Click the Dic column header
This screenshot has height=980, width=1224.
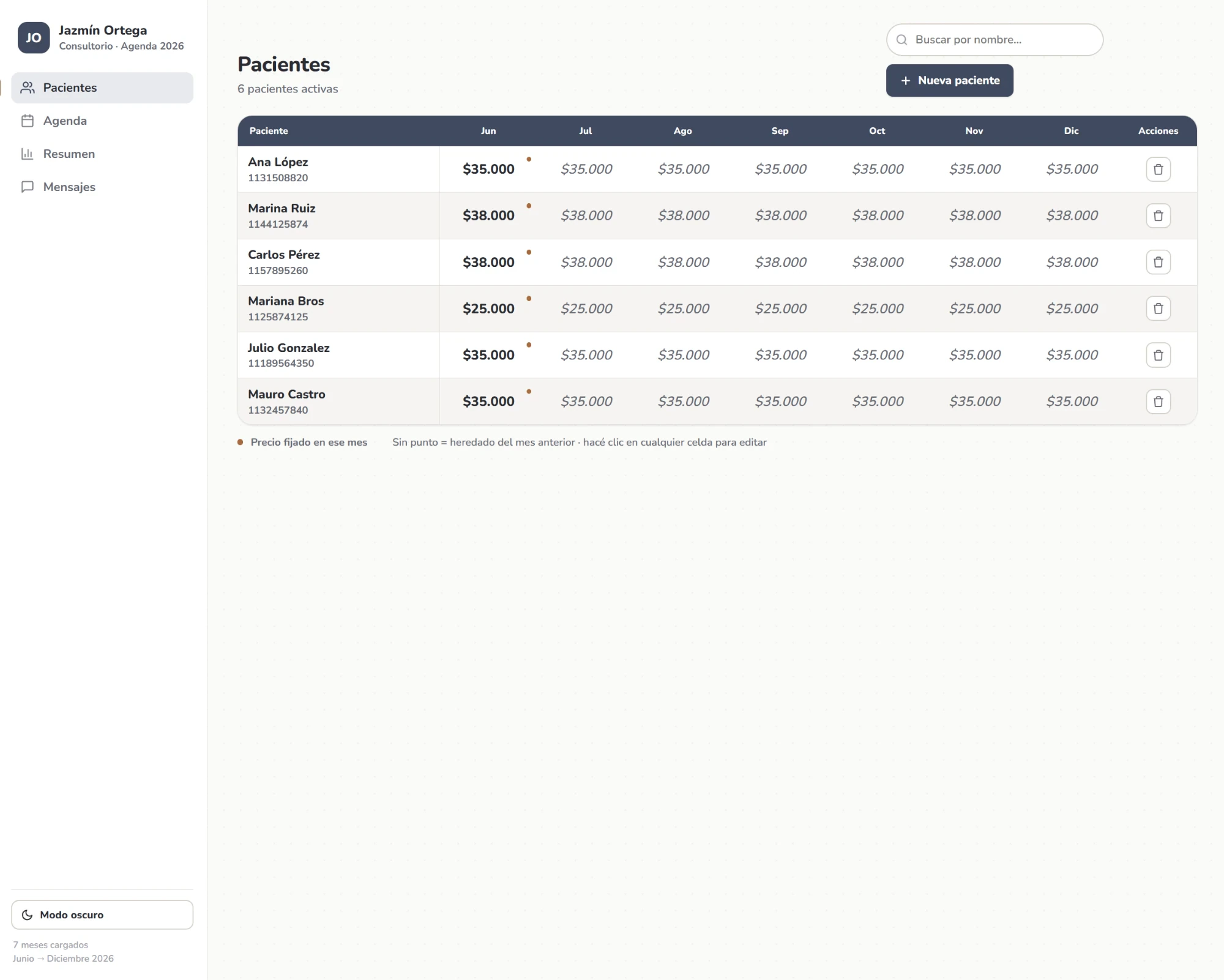pos(1072,131)
